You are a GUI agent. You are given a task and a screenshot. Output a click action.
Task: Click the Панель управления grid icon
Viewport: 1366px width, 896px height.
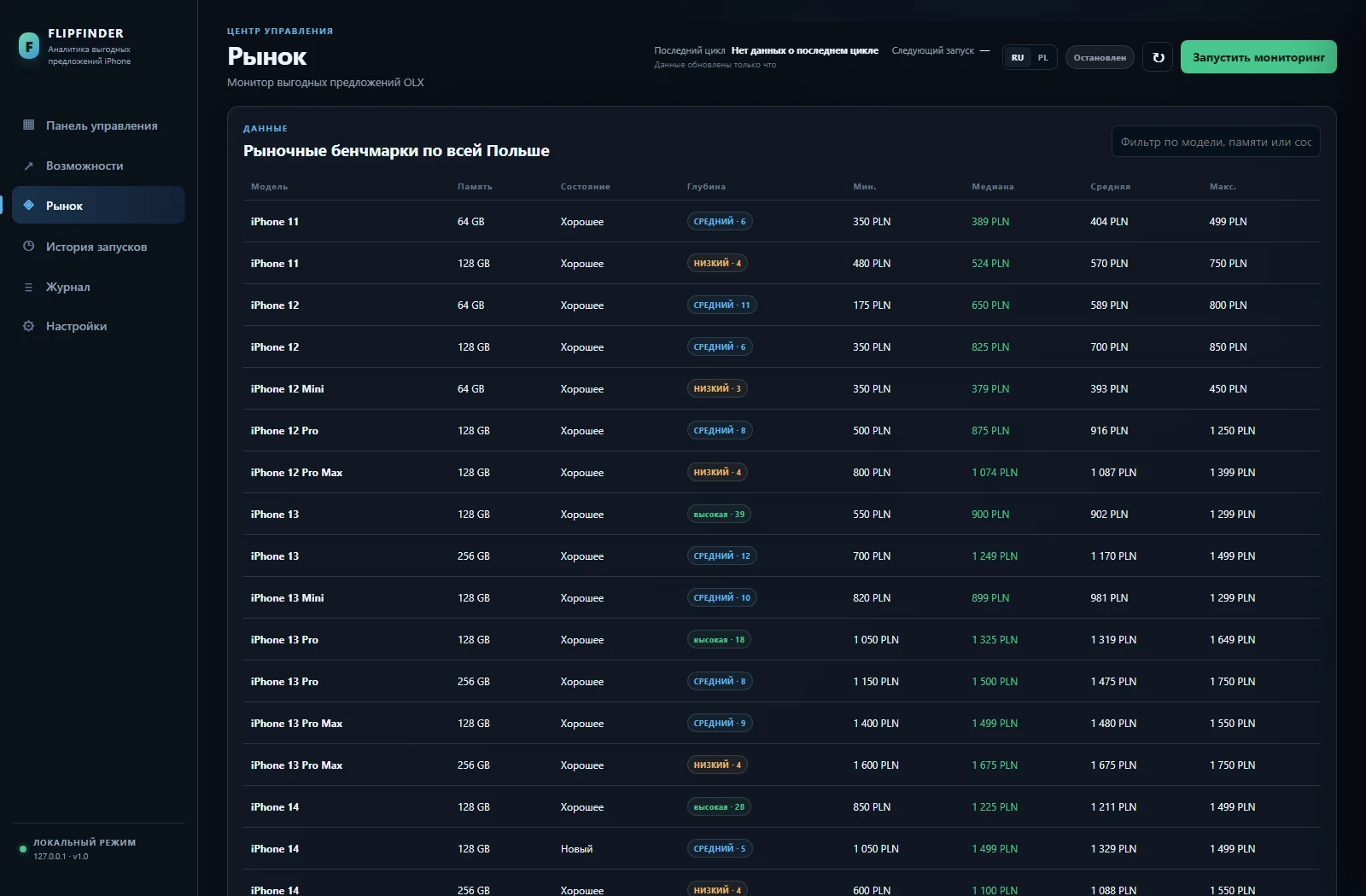(x=28, y=125)
